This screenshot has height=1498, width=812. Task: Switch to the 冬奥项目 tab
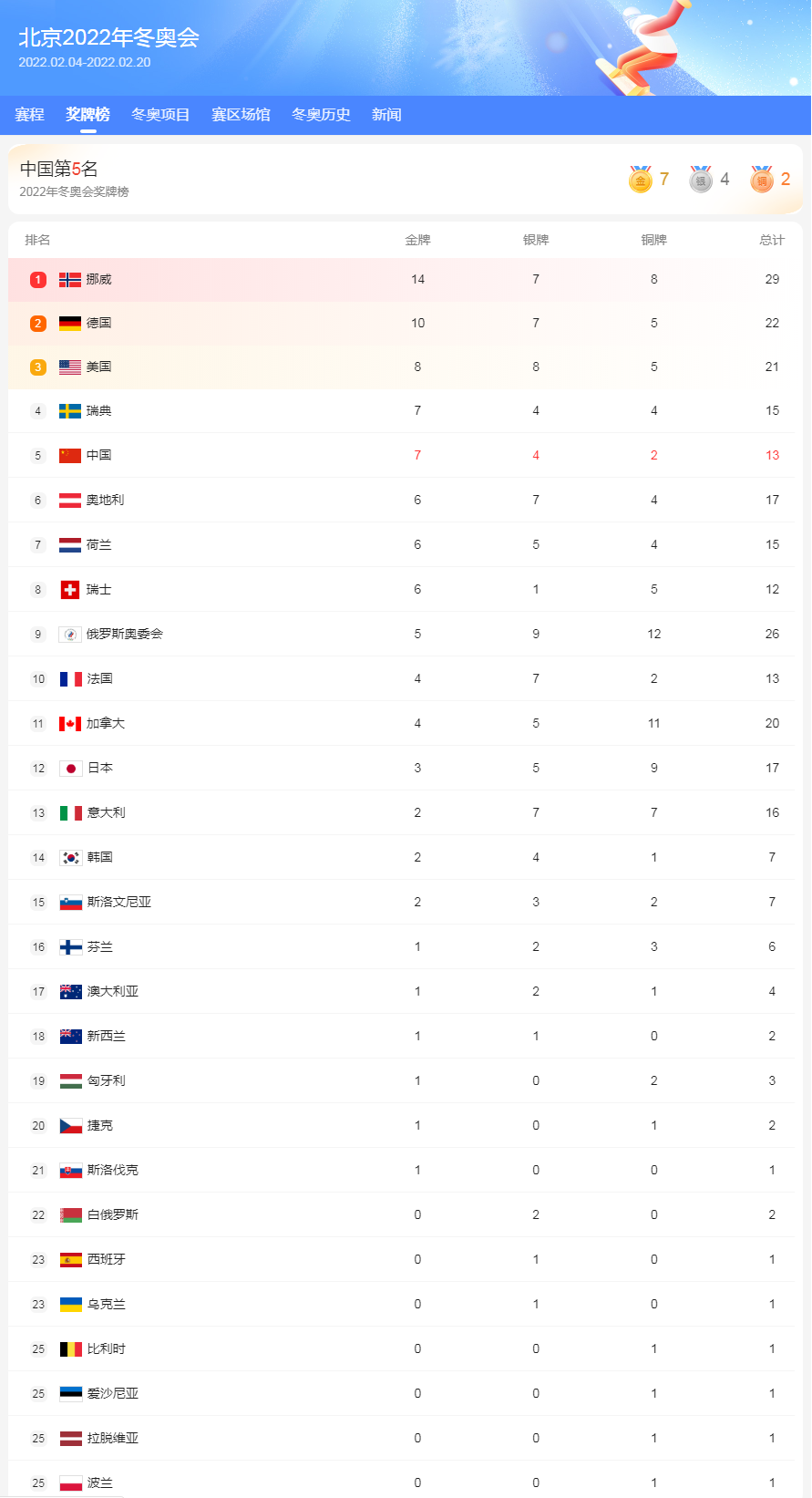pyautogui.click(x=160, y=115)
